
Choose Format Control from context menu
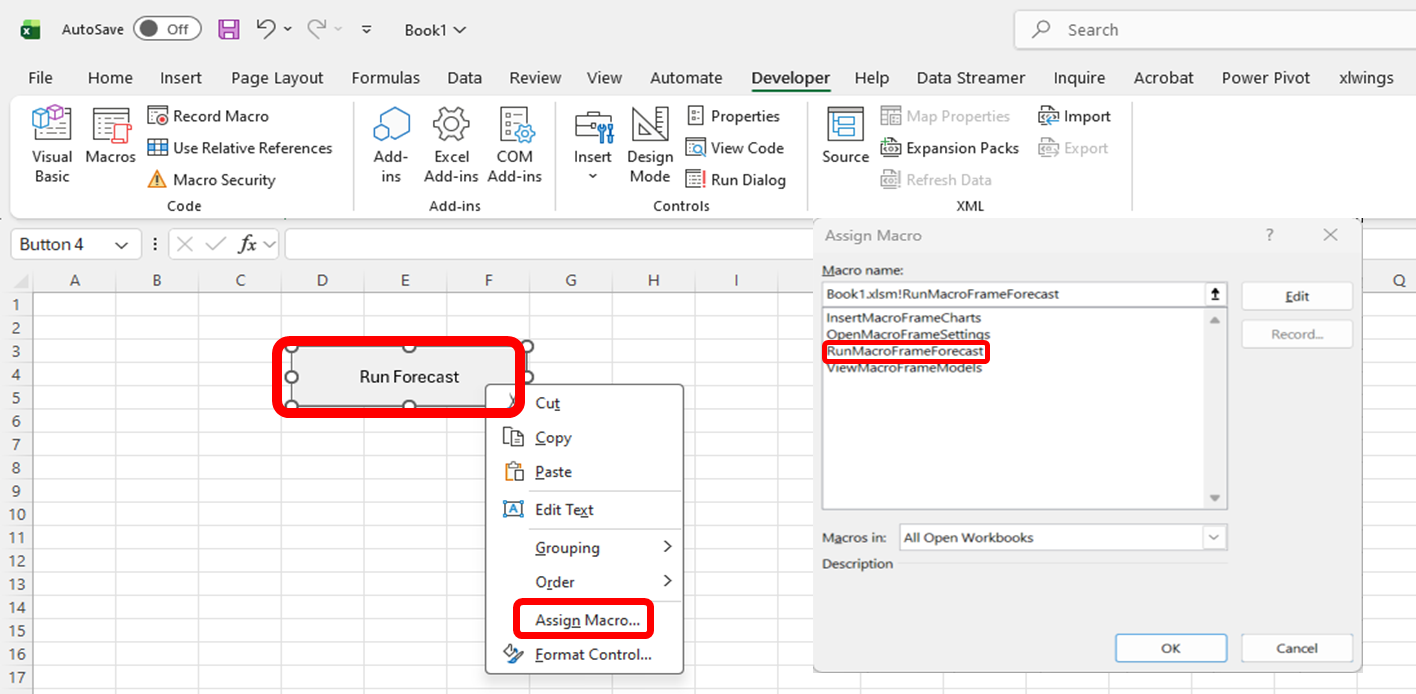coord(584,654)
